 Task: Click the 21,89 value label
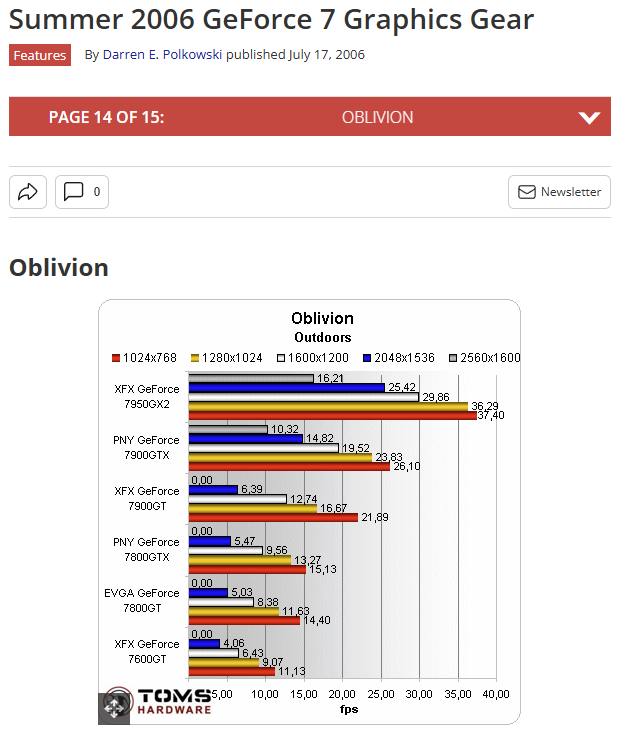(x=375, y=517)
